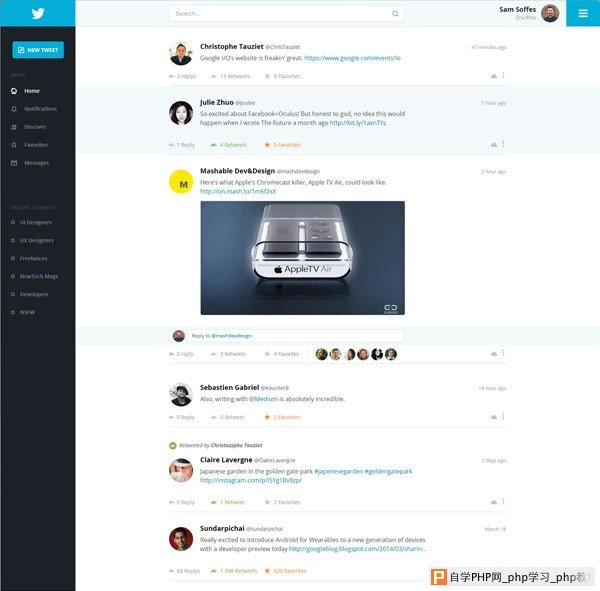This screenshot has height=591, width=600.
Task: Click cloud icon on Christophe Tauziet's tweet
Action: coord(494,76)
